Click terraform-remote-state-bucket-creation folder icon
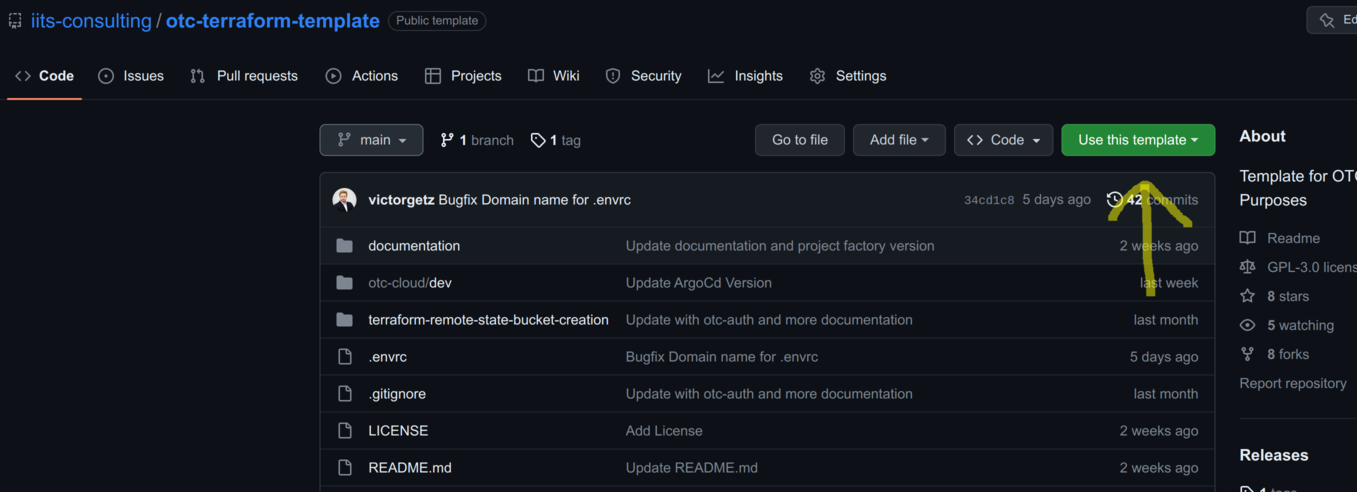The image size is (1357, 492). click(345, 320)
